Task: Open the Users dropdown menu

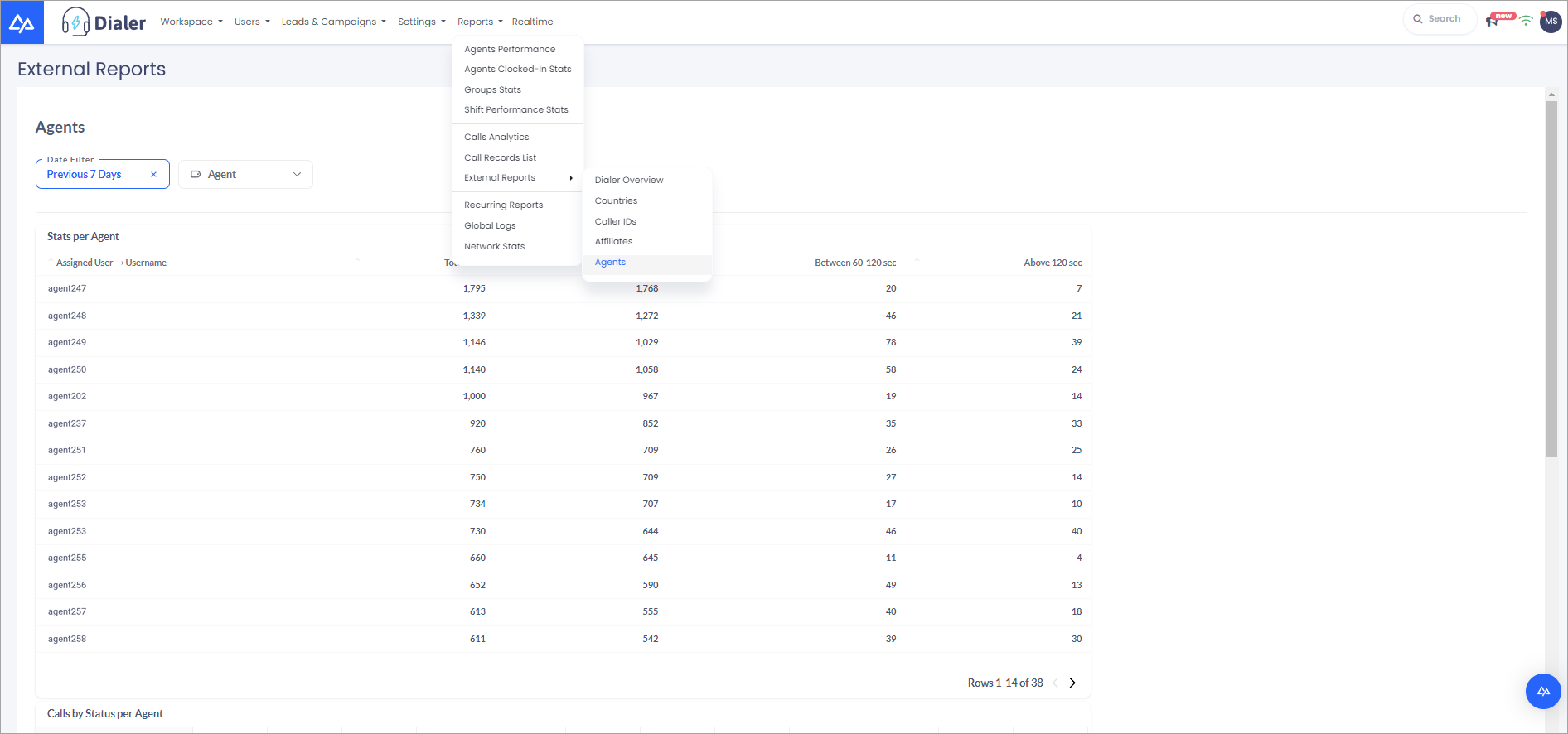Action: point(252,22)
